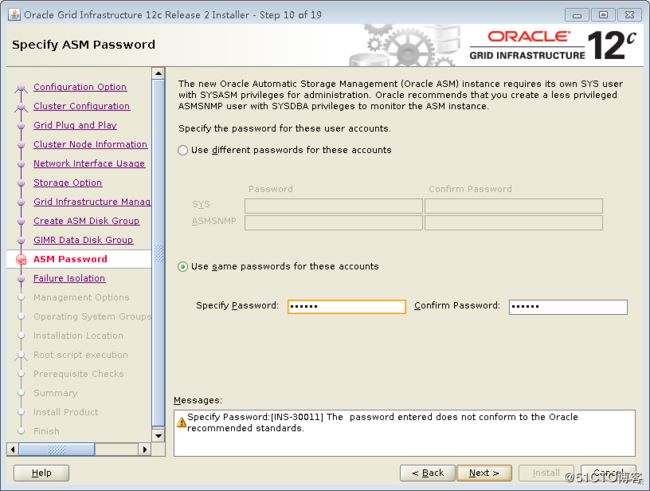Close the installer window
The image size is (650, 491).
pyautogui.click(x=630, y=15)
